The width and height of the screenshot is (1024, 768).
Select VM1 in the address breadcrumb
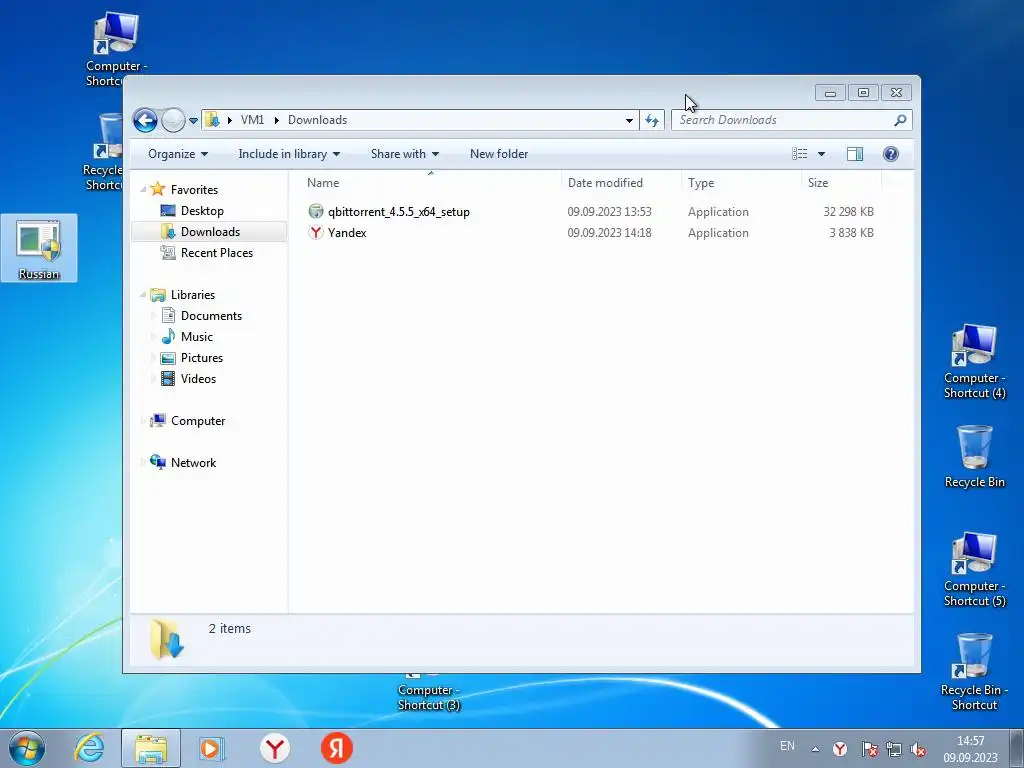pos(252,120)
